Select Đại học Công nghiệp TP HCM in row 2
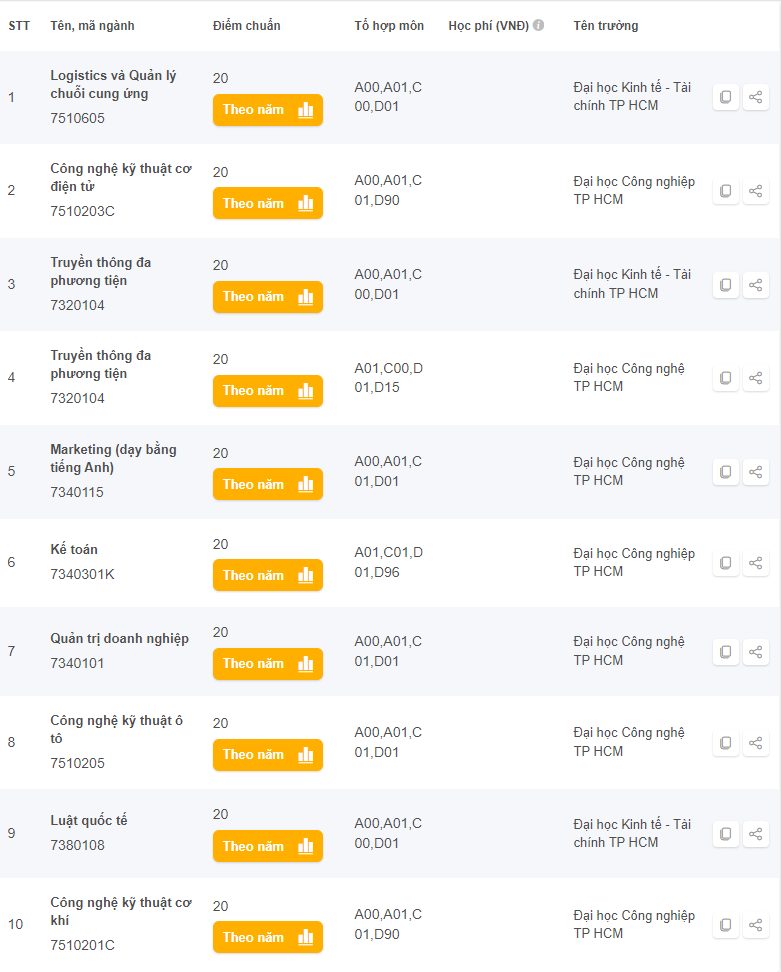Screen dimensions: 781x972 pos(633,190)
